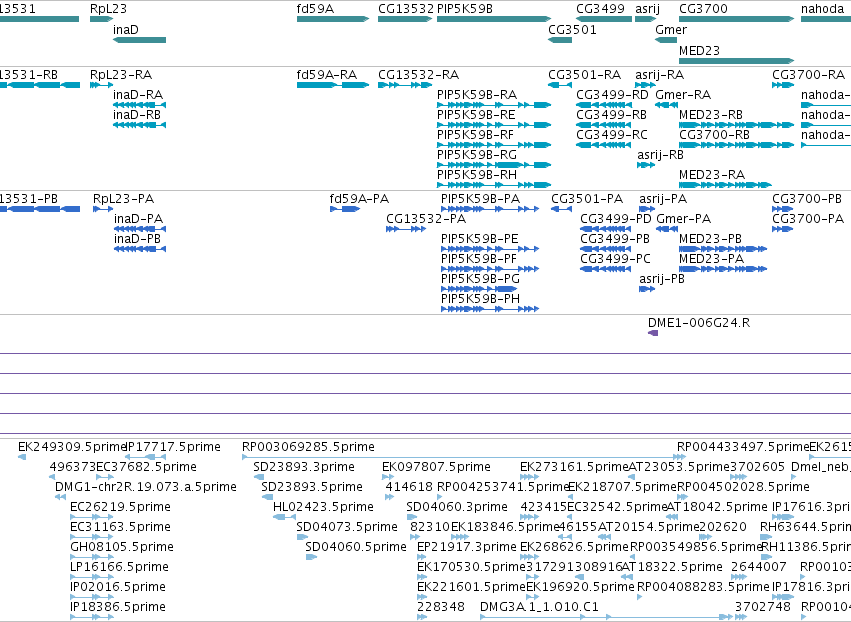Select the HL02423.5prime EST label
The image size is (851, 622).
pos(323,507)
